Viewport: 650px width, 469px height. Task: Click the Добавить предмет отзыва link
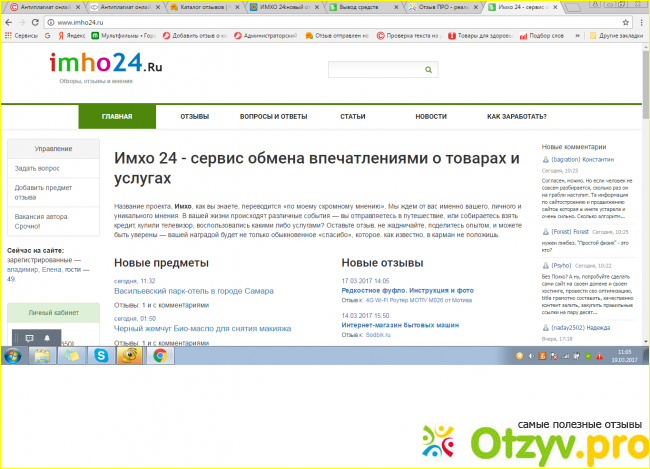[x=43, y=193]
